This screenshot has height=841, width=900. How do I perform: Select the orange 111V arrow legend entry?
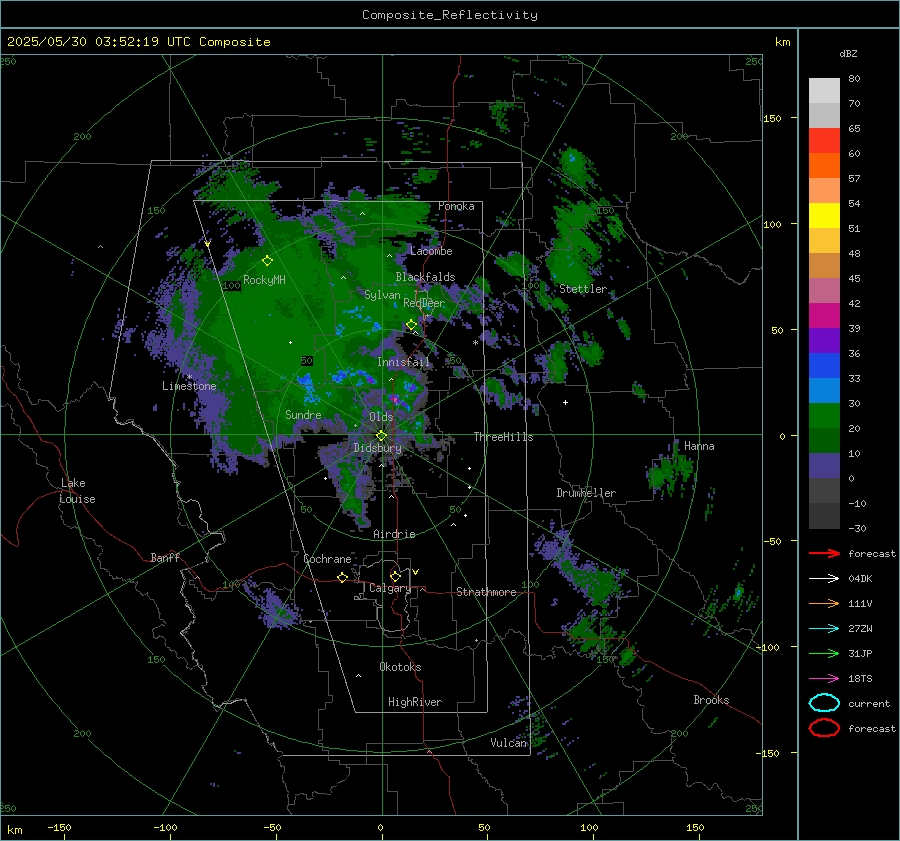824,603
